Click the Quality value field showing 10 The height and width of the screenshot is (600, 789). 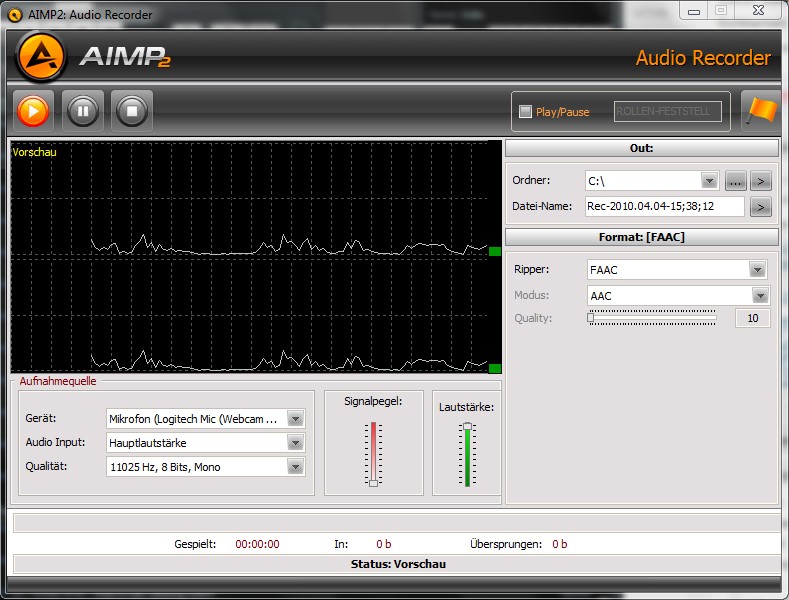(x=752, y=318)
